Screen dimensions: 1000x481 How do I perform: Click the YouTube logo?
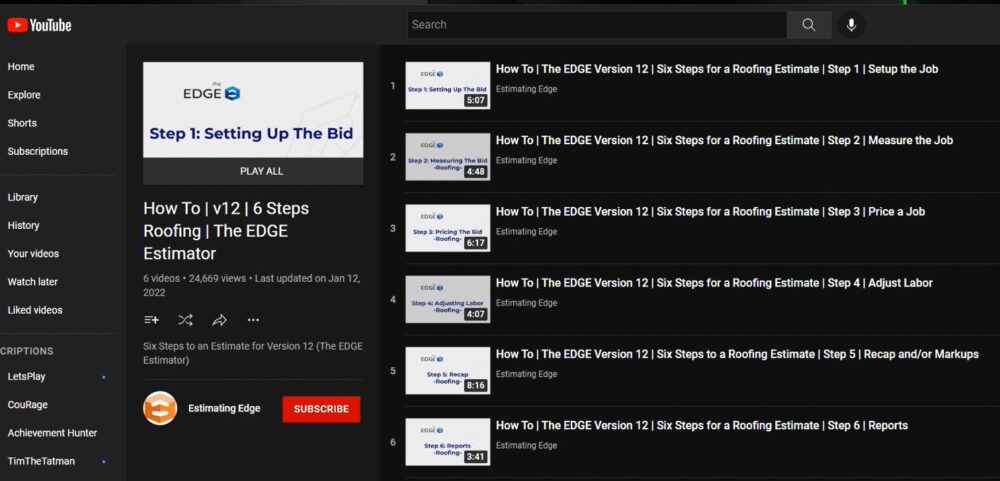tap(39, 25)
